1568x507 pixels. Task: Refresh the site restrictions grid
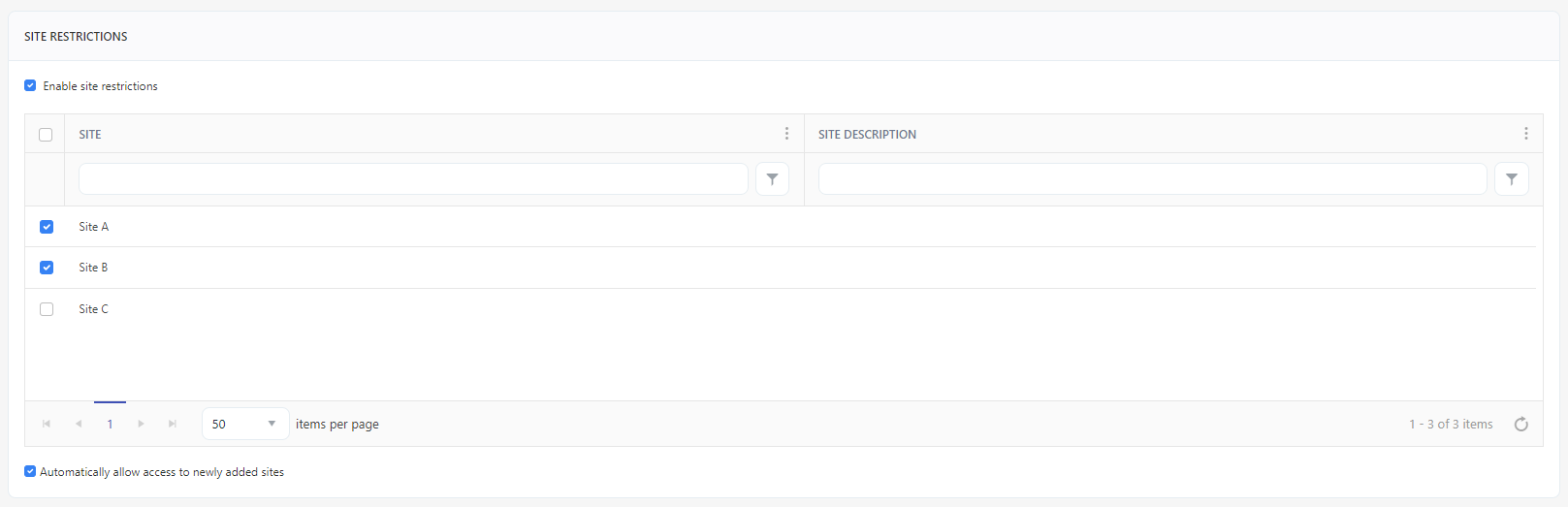1520,425
